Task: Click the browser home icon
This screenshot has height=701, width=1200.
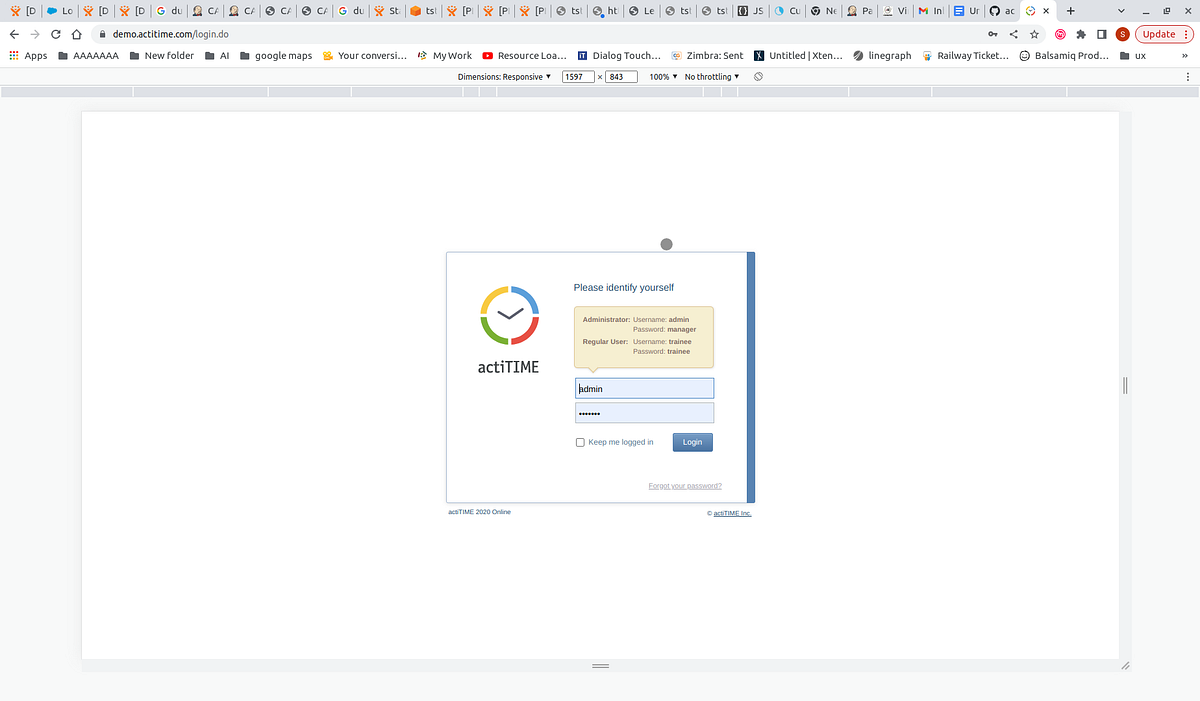Action: 76,32
